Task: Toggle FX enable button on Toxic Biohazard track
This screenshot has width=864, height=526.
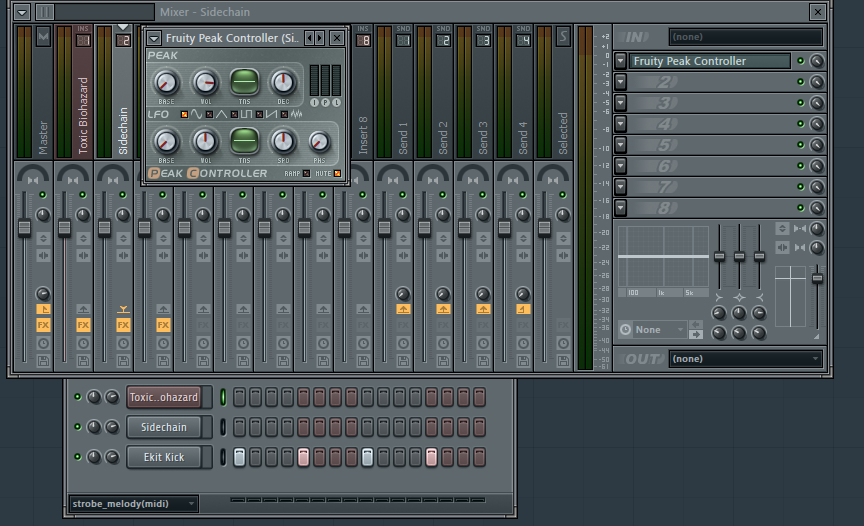Action: tap(83, 325)
